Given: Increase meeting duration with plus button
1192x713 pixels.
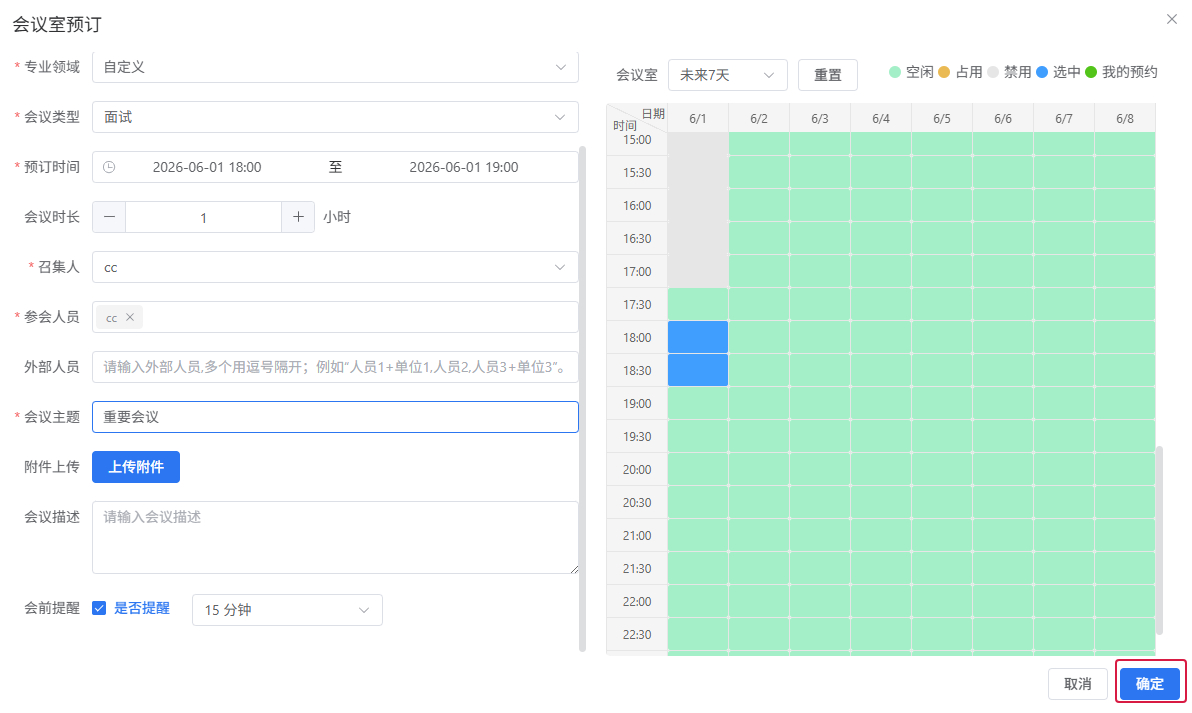Looking at the screenshot, I should 298,217.
